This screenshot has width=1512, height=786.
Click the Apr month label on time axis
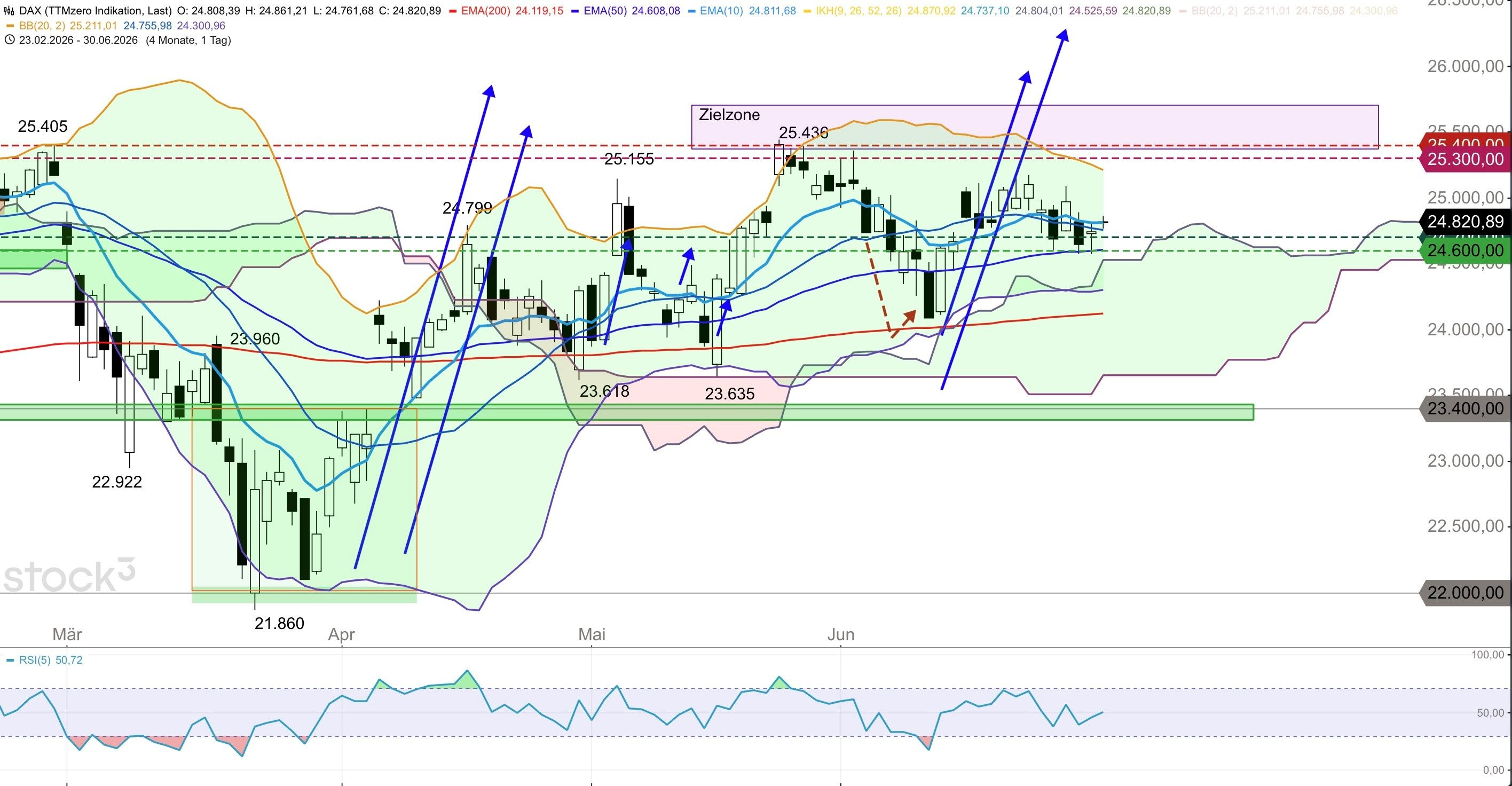click(342, 634)
